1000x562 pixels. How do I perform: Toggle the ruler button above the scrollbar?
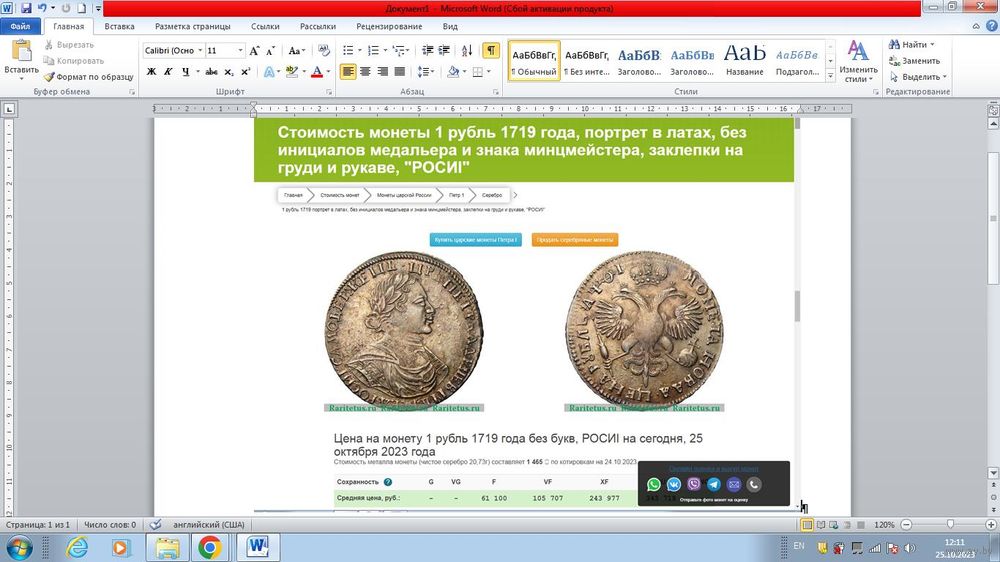[993, 110]
